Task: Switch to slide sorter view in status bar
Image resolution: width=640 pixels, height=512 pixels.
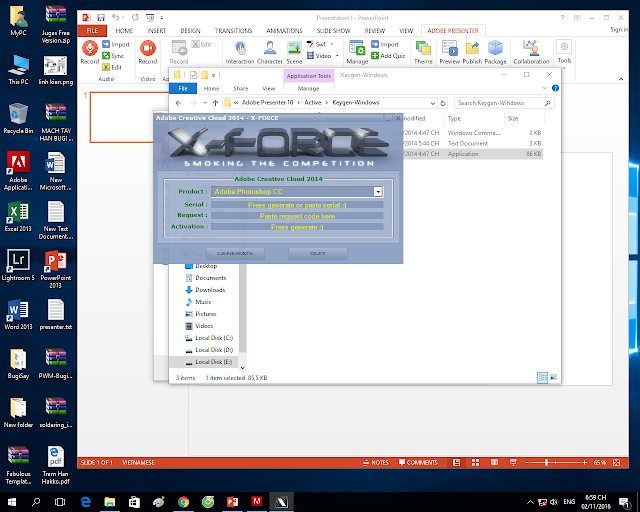Action: point(476,463)
